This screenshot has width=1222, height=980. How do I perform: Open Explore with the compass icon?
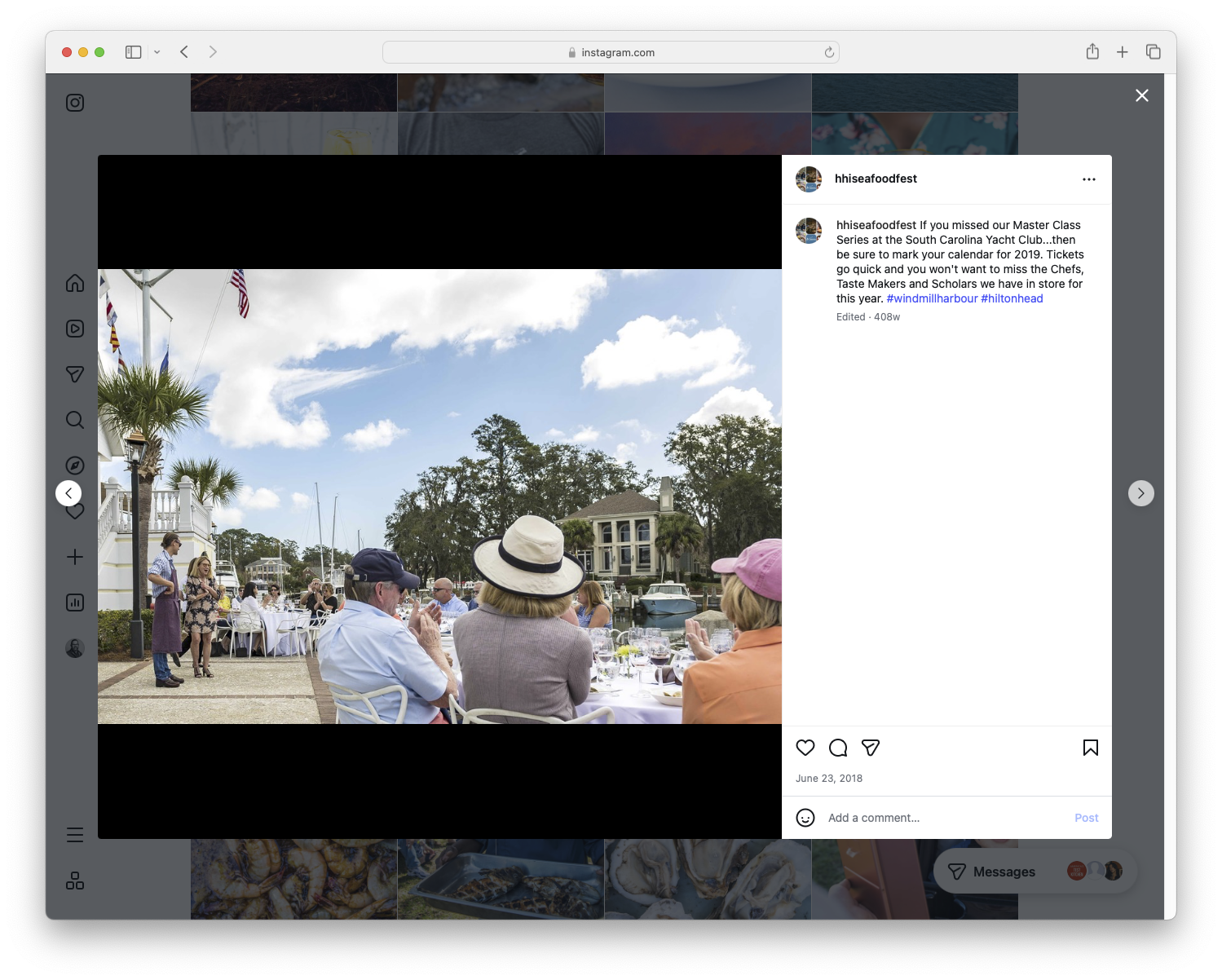(74, 465)
